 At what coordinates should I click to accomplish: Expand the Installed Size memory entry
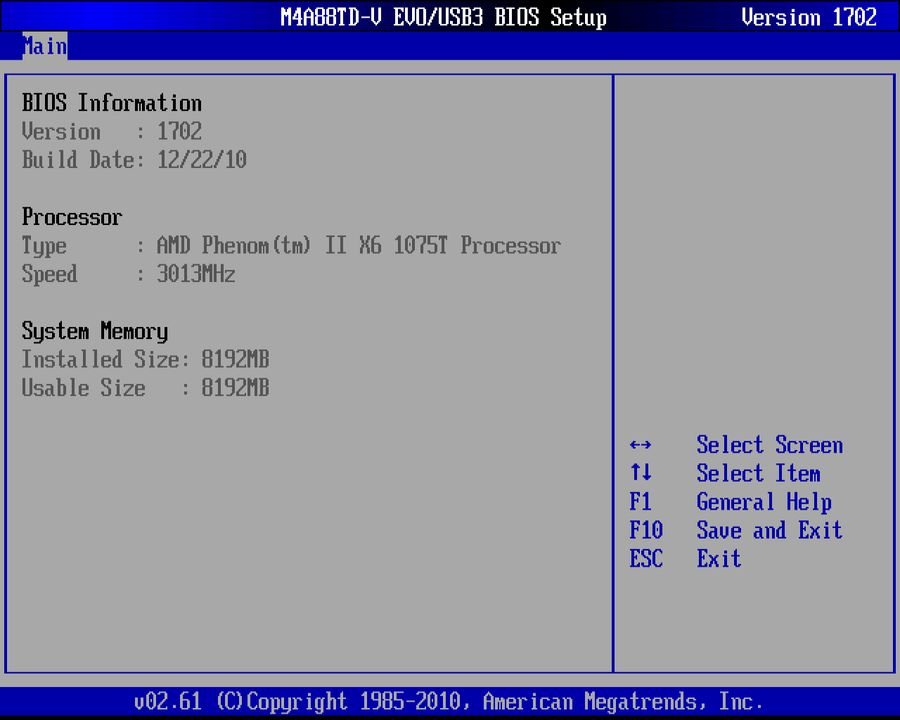coord(145,359)
